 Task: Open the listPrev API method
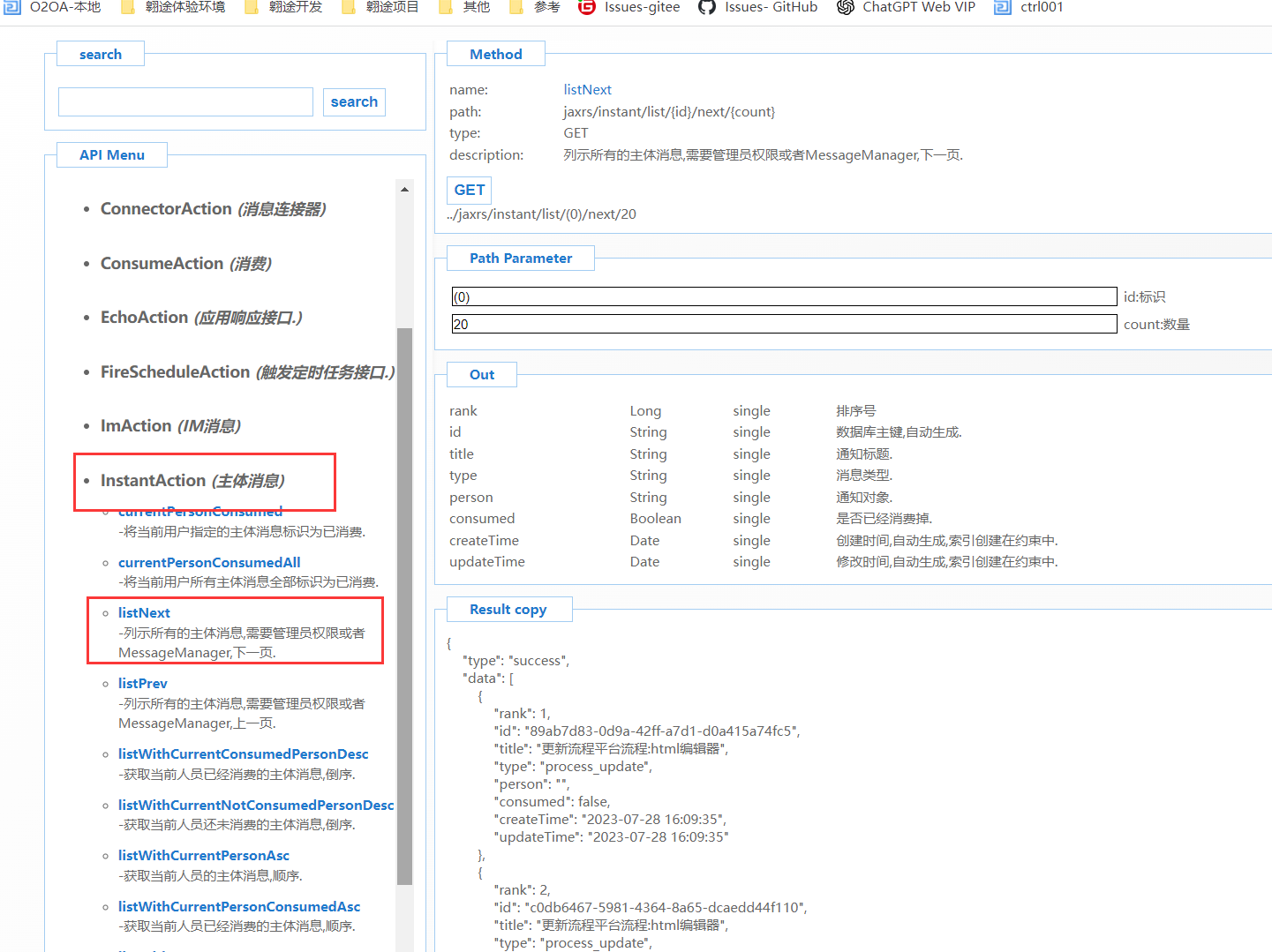click(x=143, y=684)
